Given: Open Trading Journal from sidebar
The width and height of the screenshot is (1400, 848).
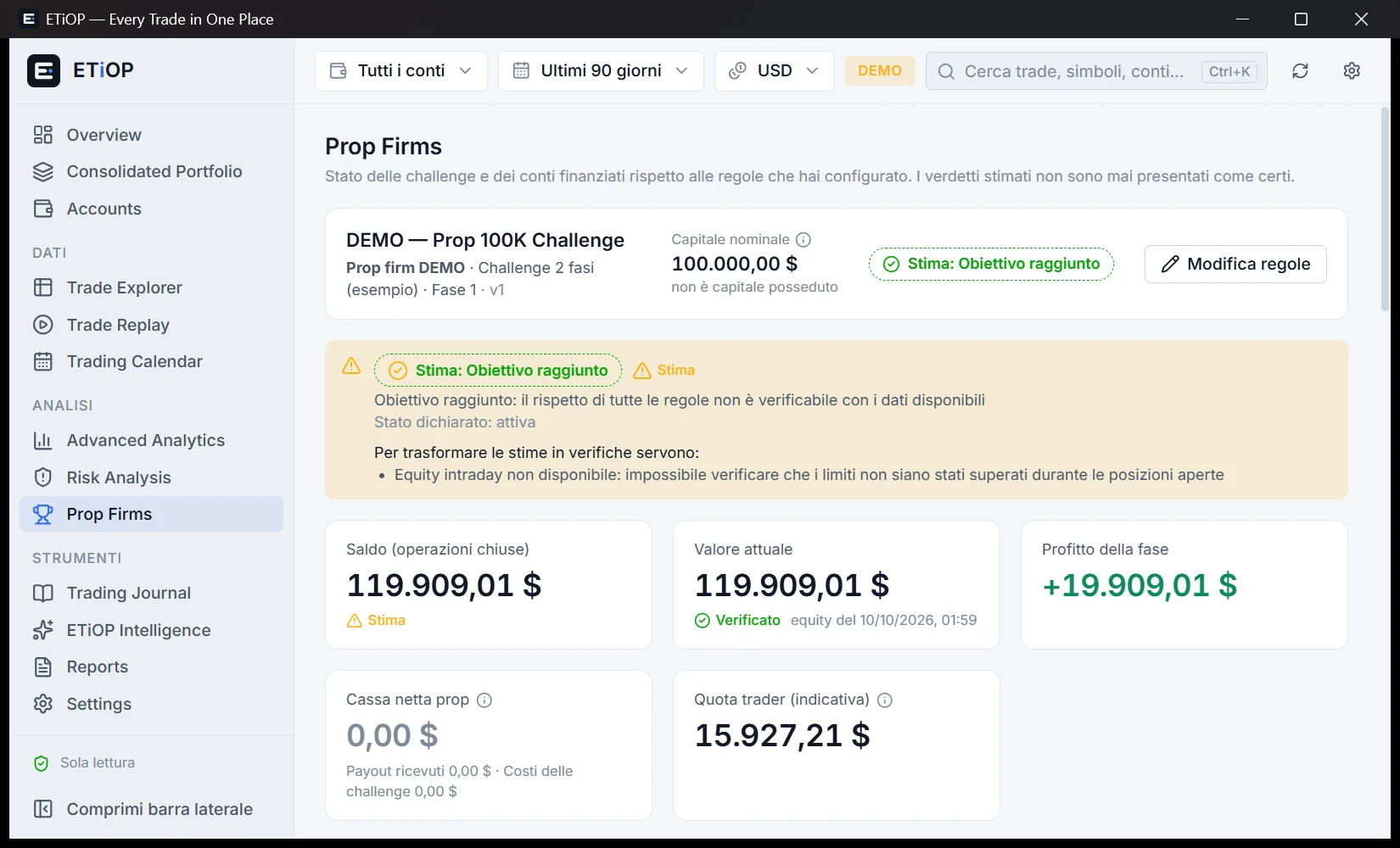Looking at the screenshot, I should (151, 593).
